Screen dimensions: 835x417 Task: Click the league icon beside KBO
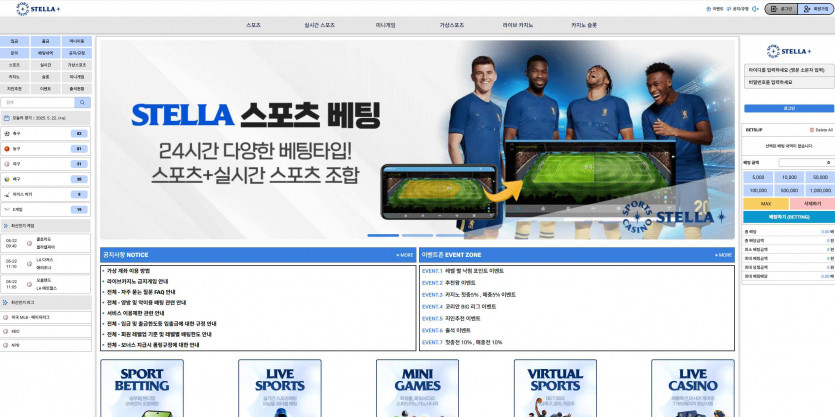[6, 331]
